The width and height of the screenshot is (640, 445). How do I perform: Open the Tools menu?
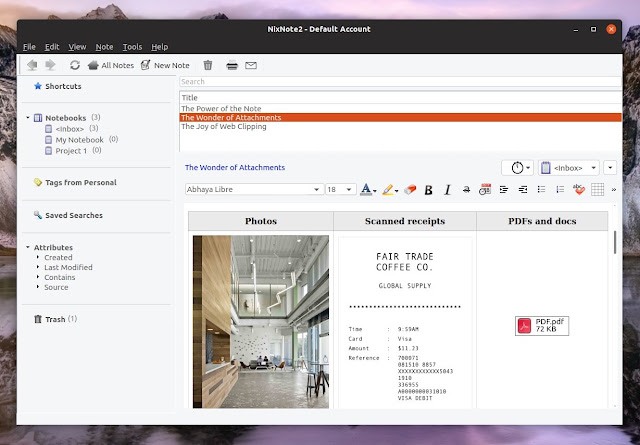pyautogui.click(x=132, y=47)
